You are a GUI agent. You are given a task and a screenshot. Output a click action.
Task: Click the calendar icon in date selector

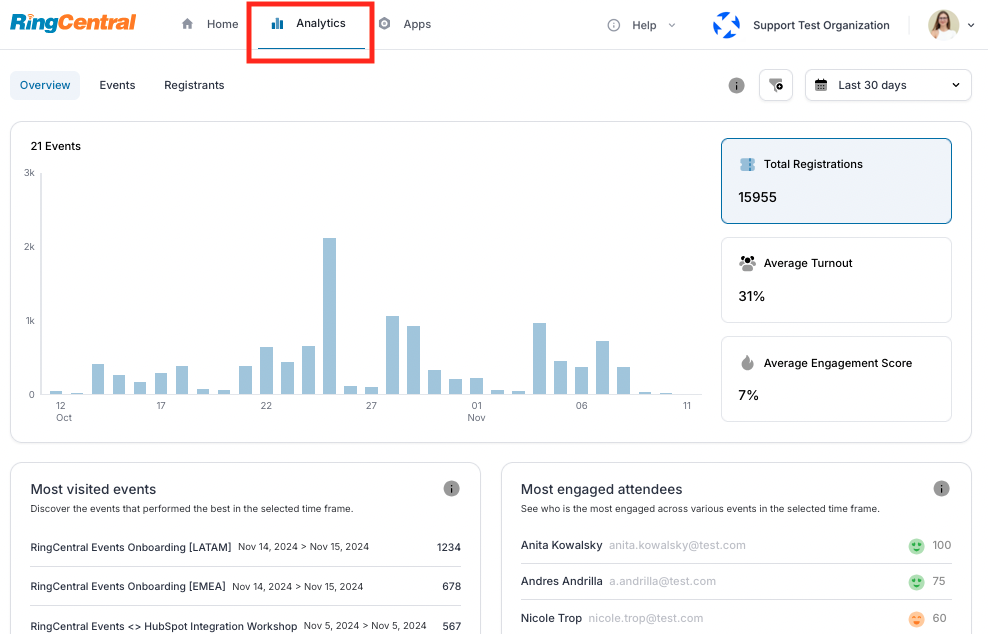(821, 85)
